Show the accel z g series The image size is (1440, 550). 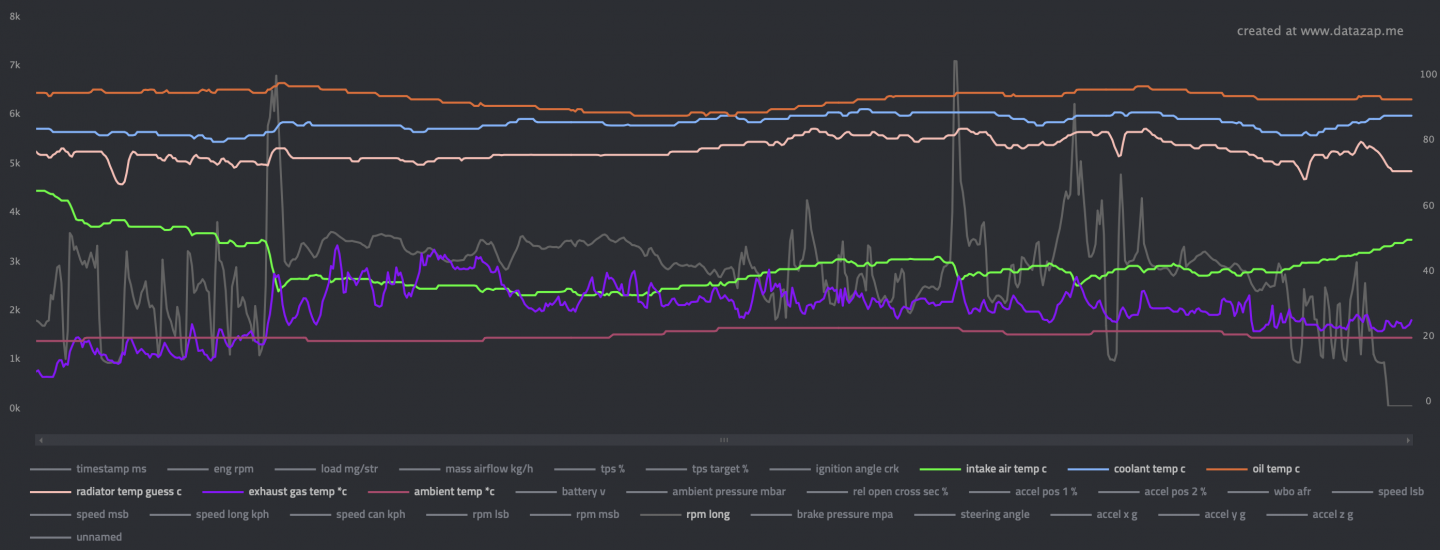[1311, 514]
